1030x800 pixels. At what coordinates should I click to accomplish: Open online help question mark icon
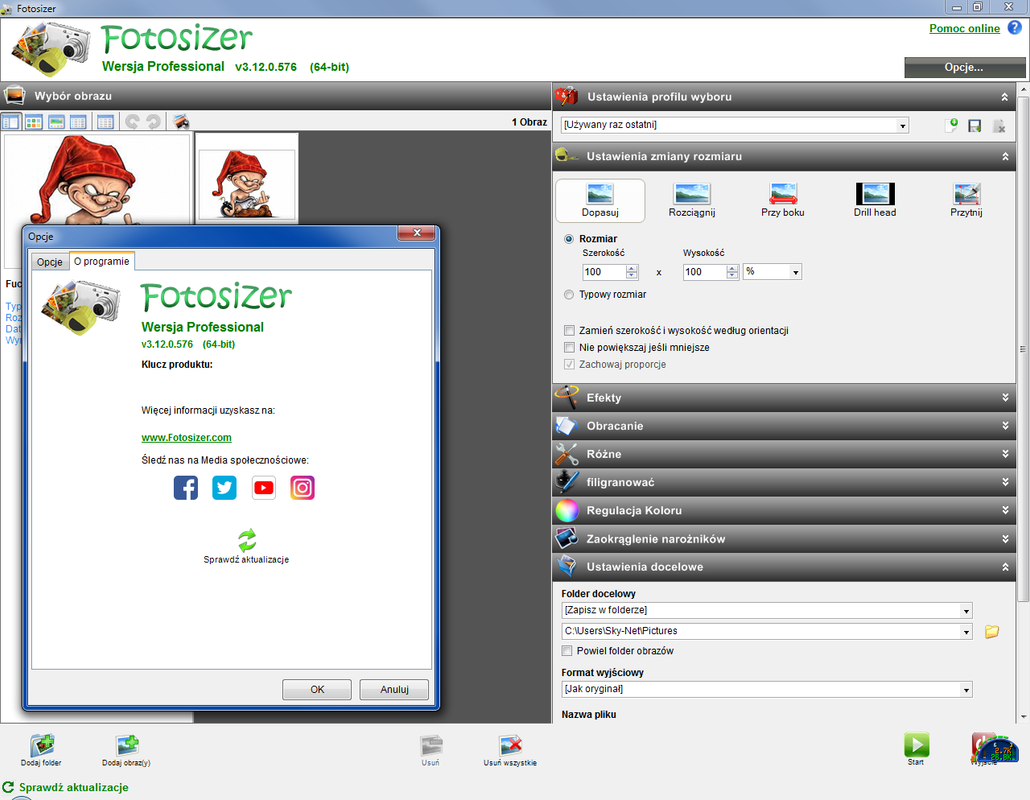pyautogui.click(x=1015, y=28)
